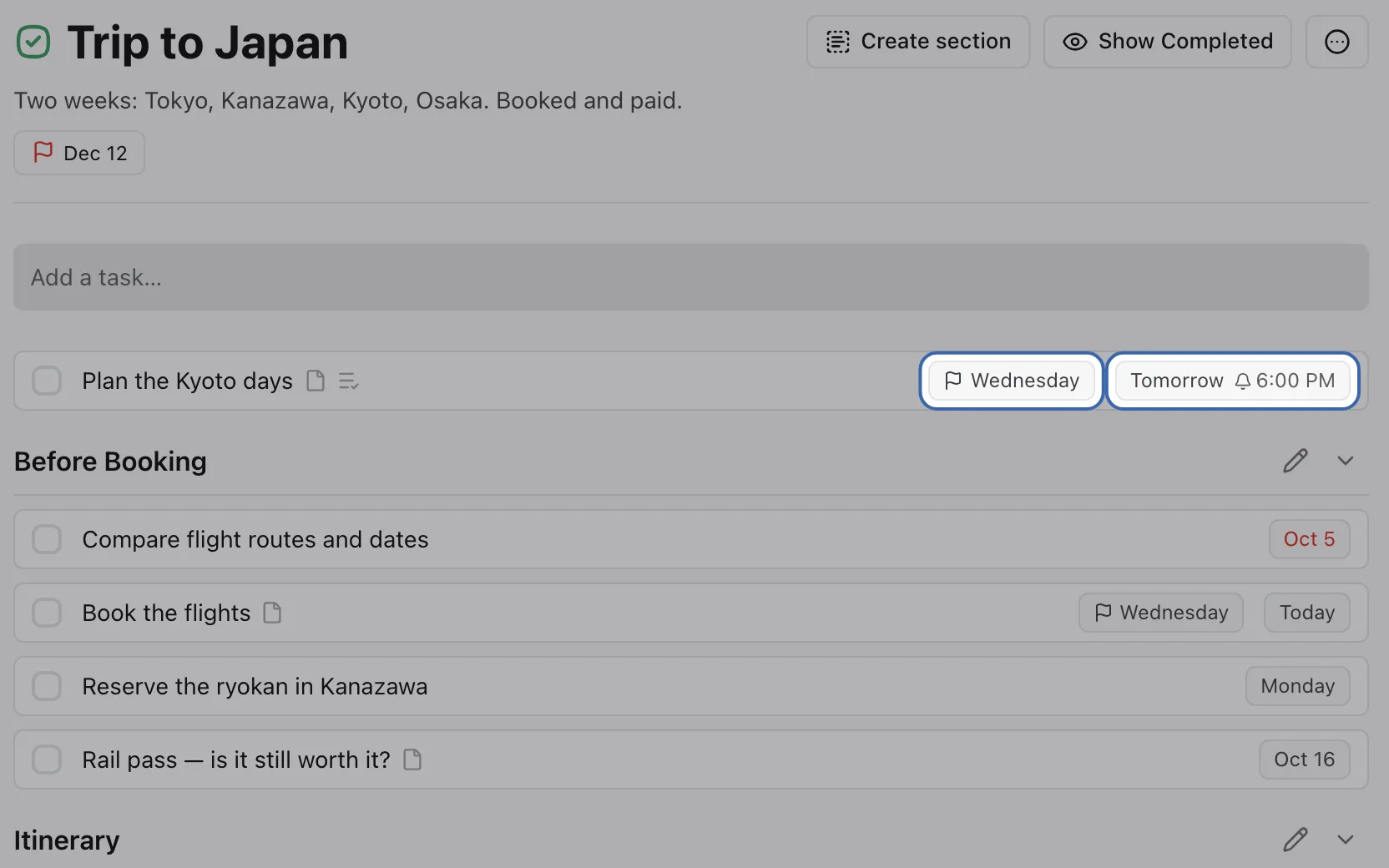Edit the Itinerary section with pencil icon
Image resolution: width=1389 pixels, height=868 pixels.
(1295, 840)
